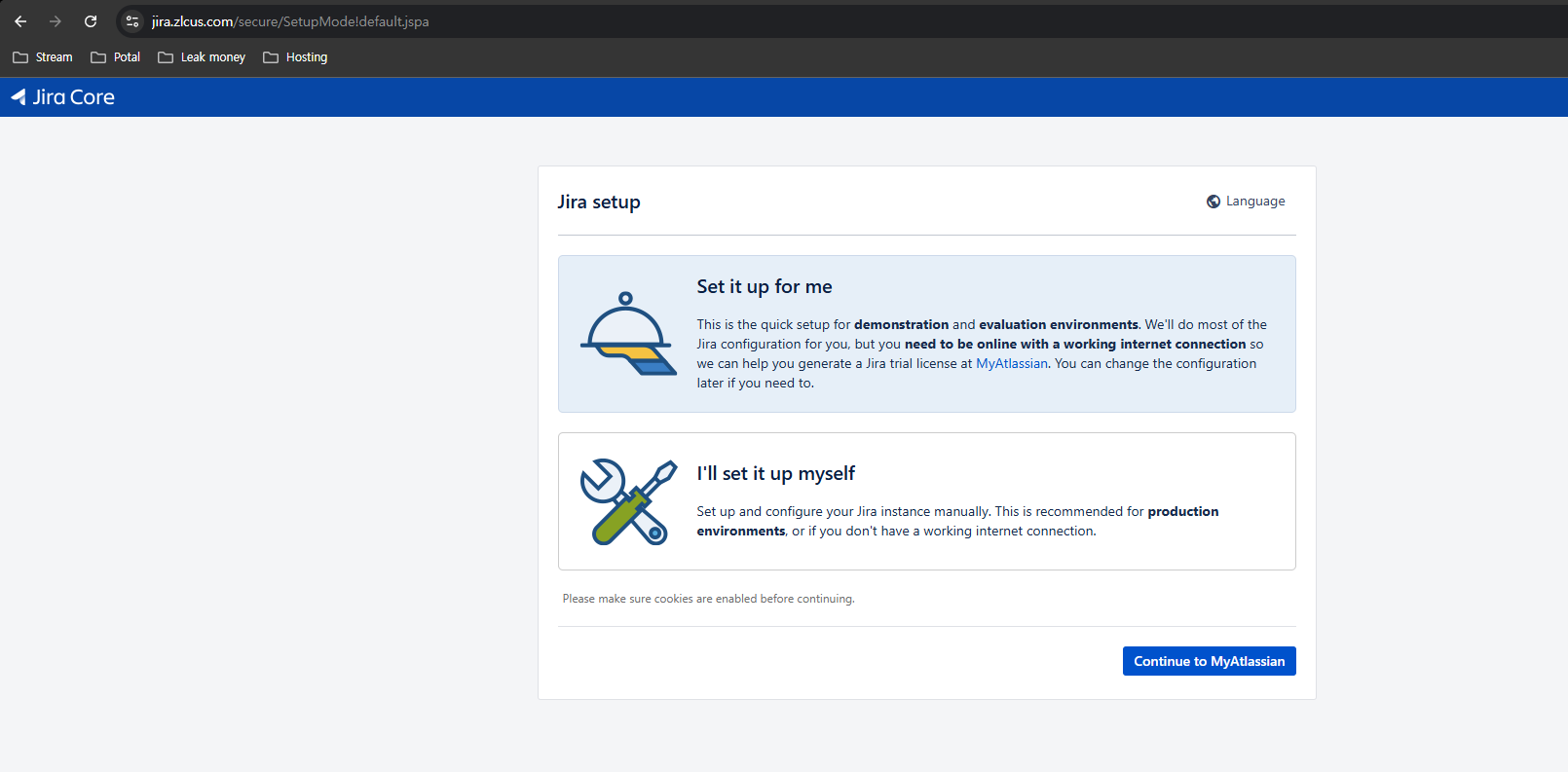This screenshot has height=772, width=1568.
Task: Click Continue to MyAtlassian button
Action: [x=1209, y=661]
